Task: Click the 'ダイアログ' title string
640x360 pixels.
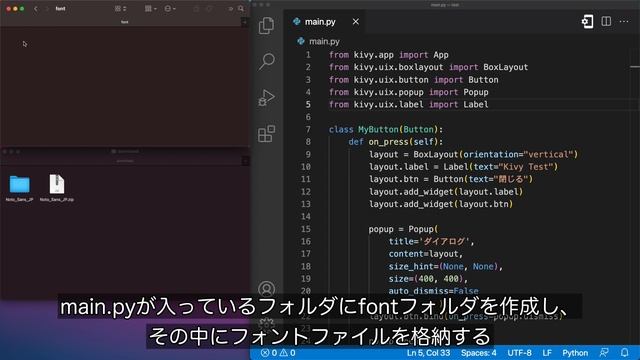Action: (x=444, y=241)
